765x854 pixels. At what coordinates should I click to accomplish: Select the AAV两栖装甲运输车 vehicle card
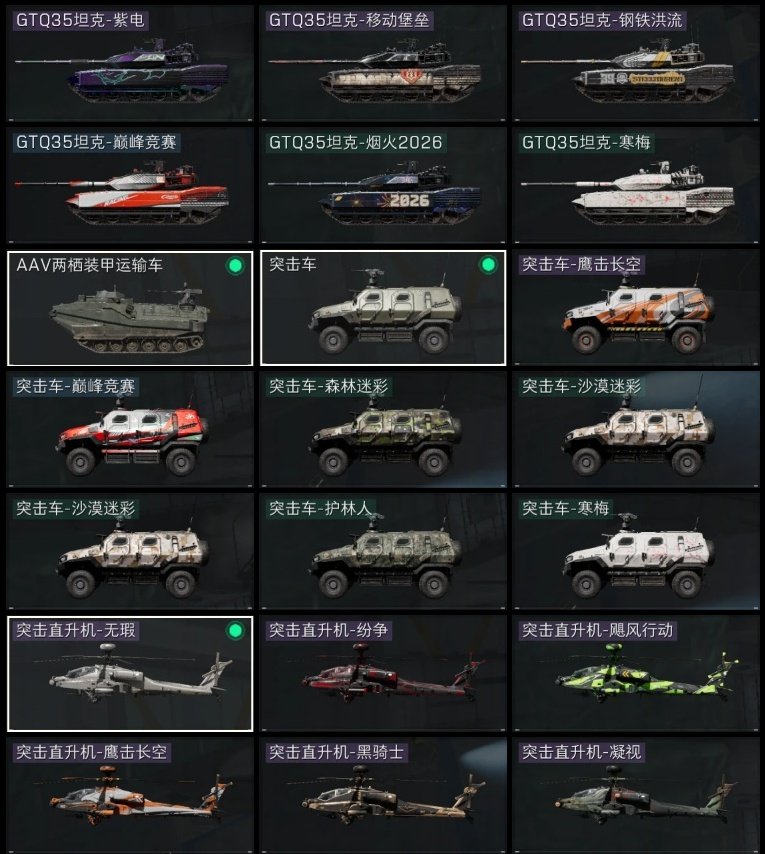[130, 308]
